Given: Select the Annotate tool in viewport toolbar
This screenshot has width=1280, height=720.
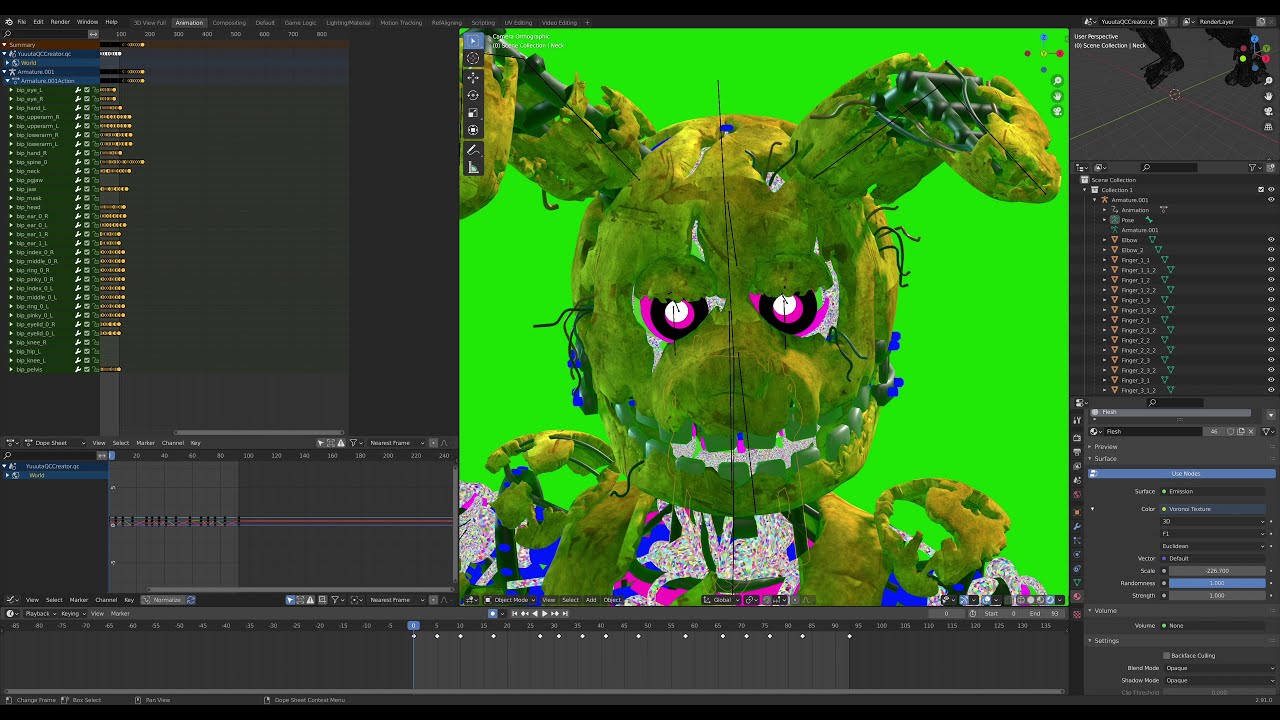Looking at the screenshot, I should (473, 150).
